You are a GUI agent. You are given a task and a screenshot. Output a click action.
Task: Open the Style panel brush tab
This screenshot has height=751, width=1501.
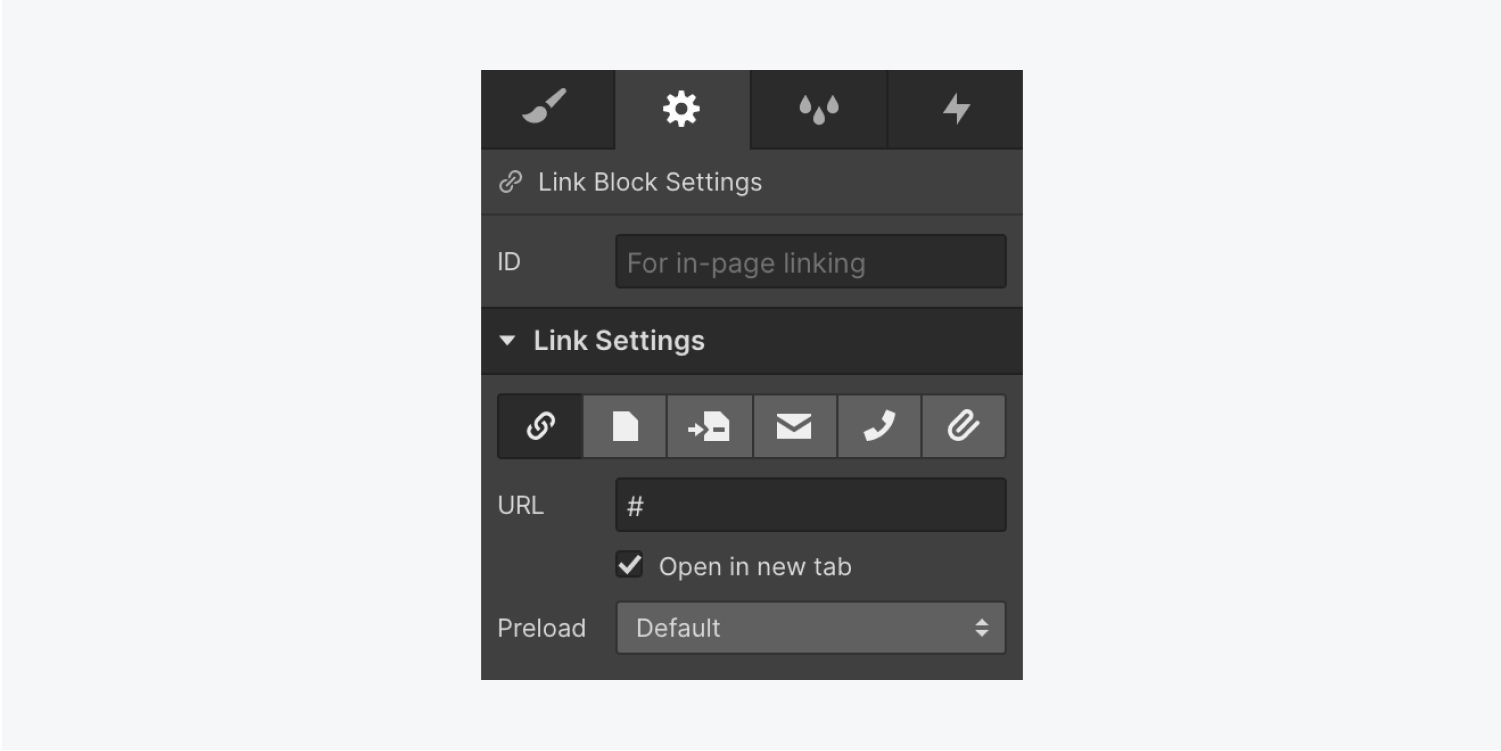coord(547,108)
